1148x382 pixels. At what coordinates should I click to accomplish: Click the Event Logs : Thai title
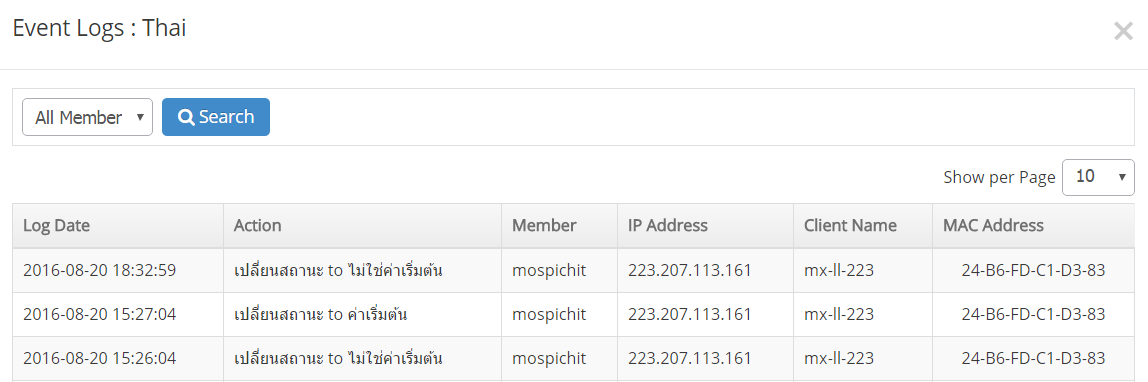point(100,29)
